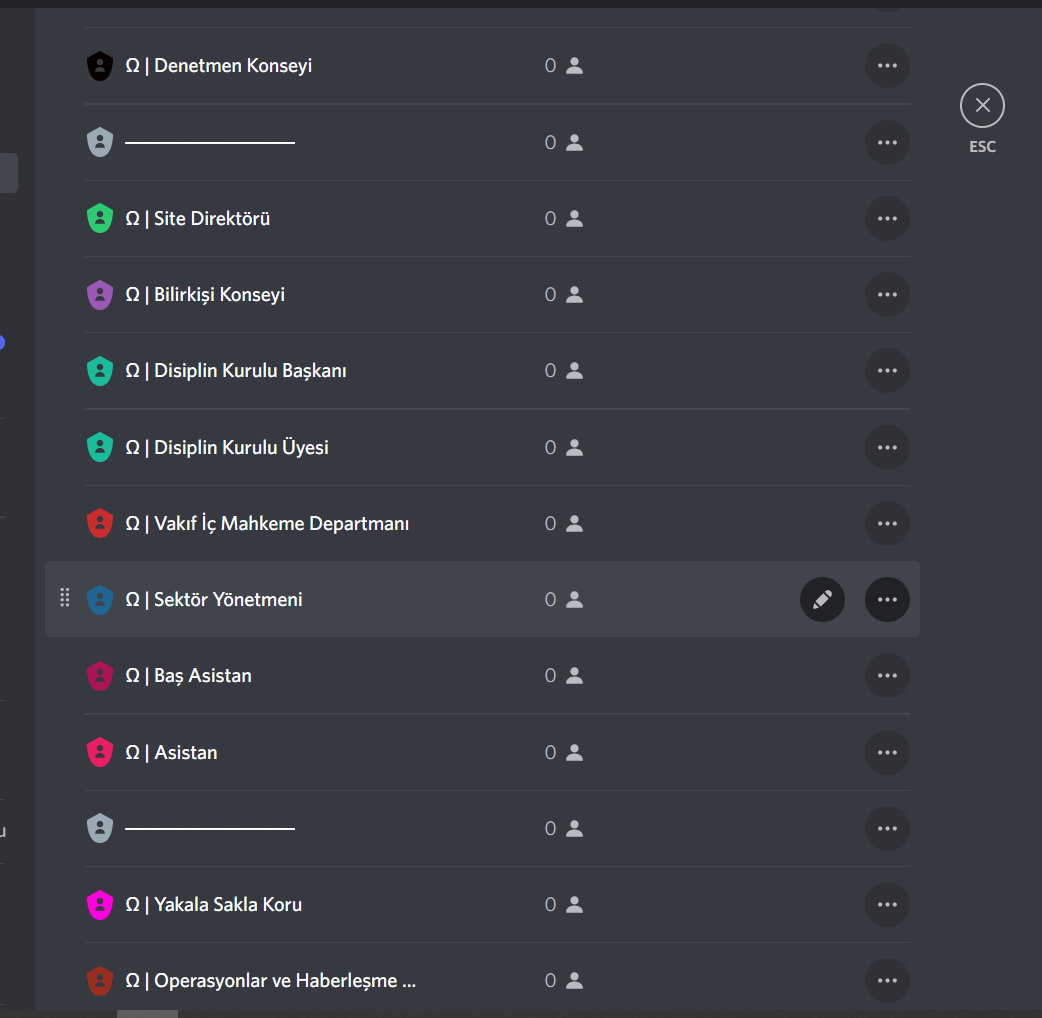Open the edit pencil for Ω | Sektör Yönetmeni
Image resolution: width=1042 pixels, height=1018 pixels.
pyautogui.click(x=822, y=599)
